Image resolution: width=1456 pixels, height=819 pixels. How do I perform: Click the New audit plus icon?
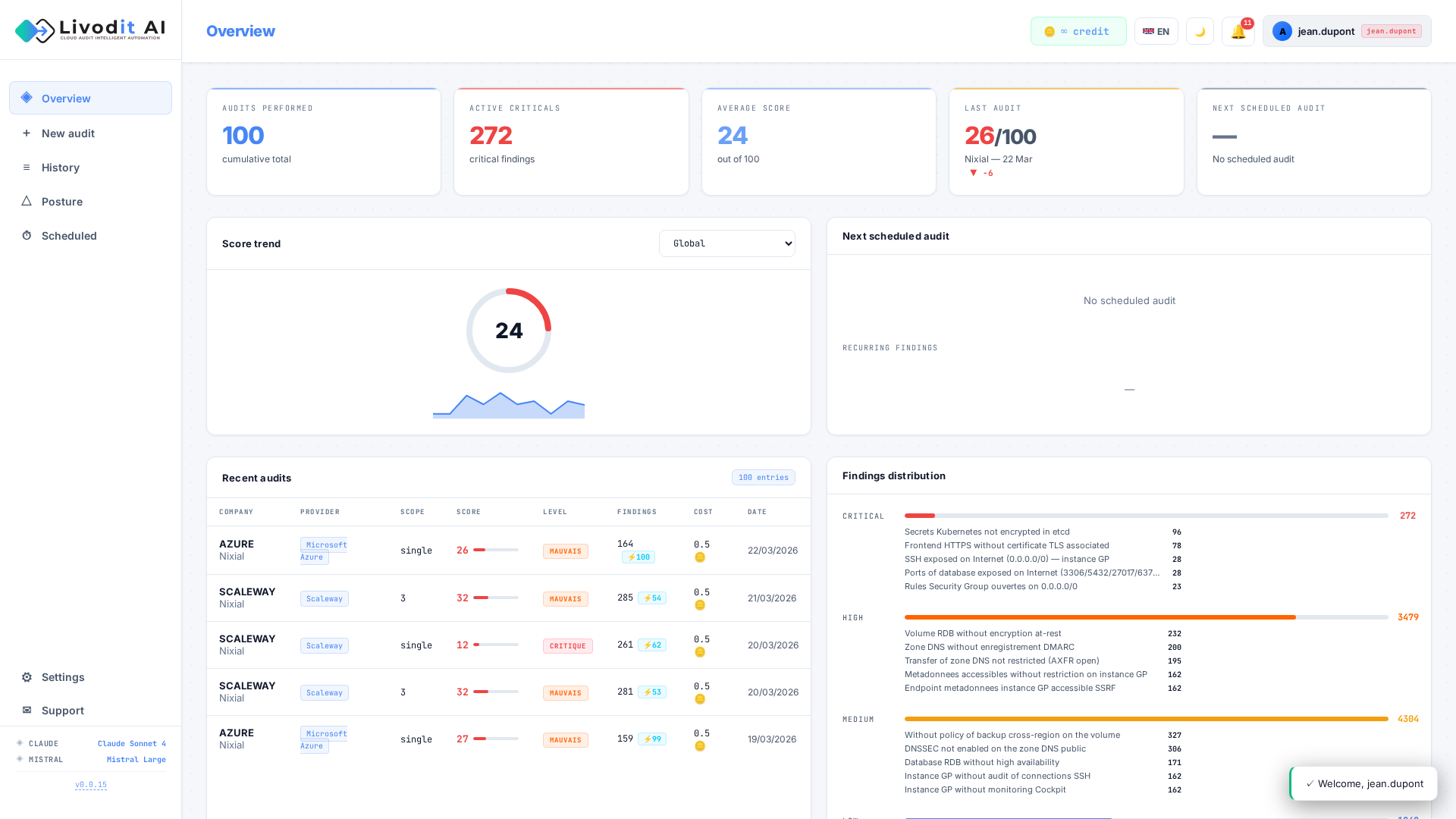27,133
